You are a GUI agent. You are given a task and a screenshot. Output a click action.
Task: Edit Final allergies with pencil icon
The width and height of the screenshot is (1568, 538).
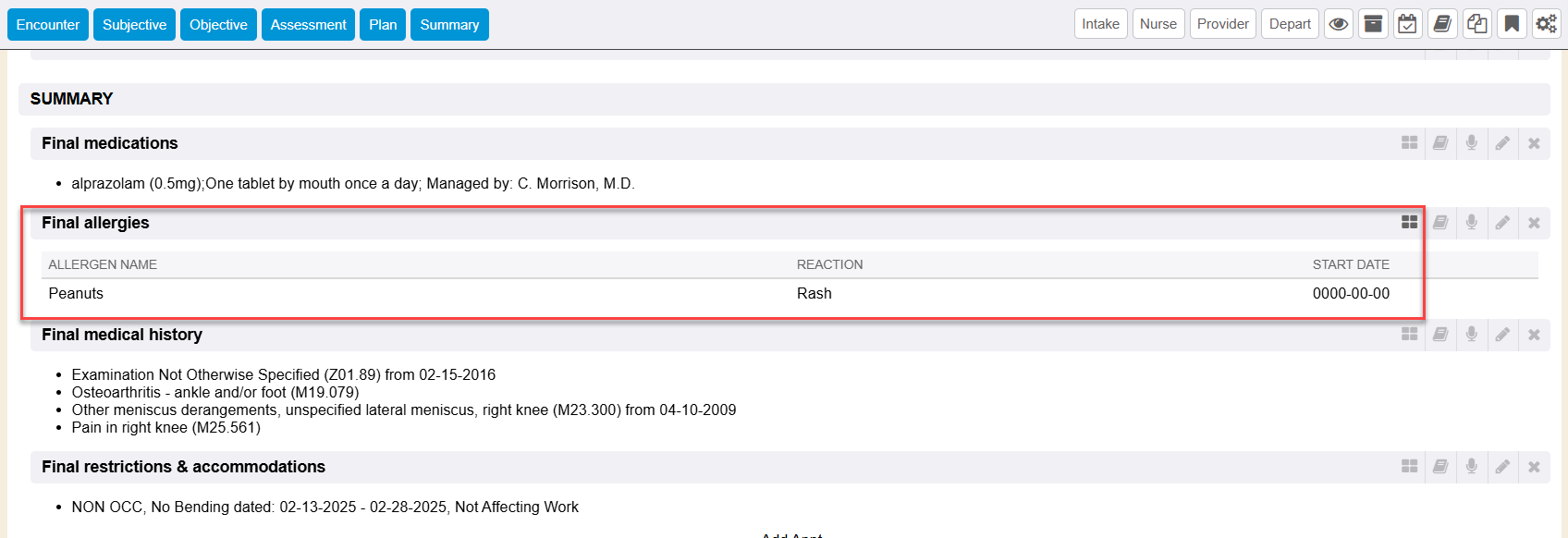pos(1502,223)
